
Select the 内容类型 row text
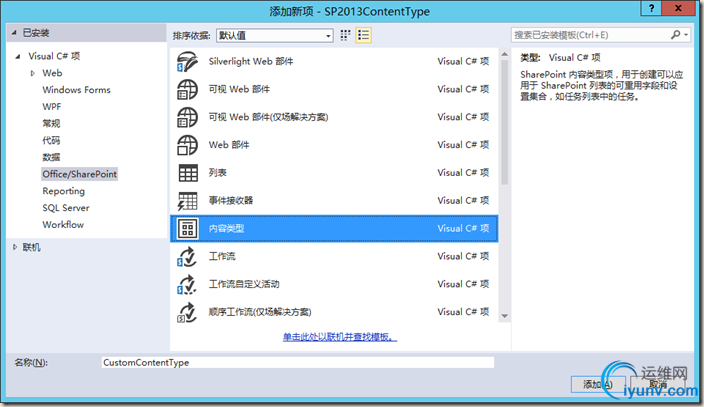[227, 229]
